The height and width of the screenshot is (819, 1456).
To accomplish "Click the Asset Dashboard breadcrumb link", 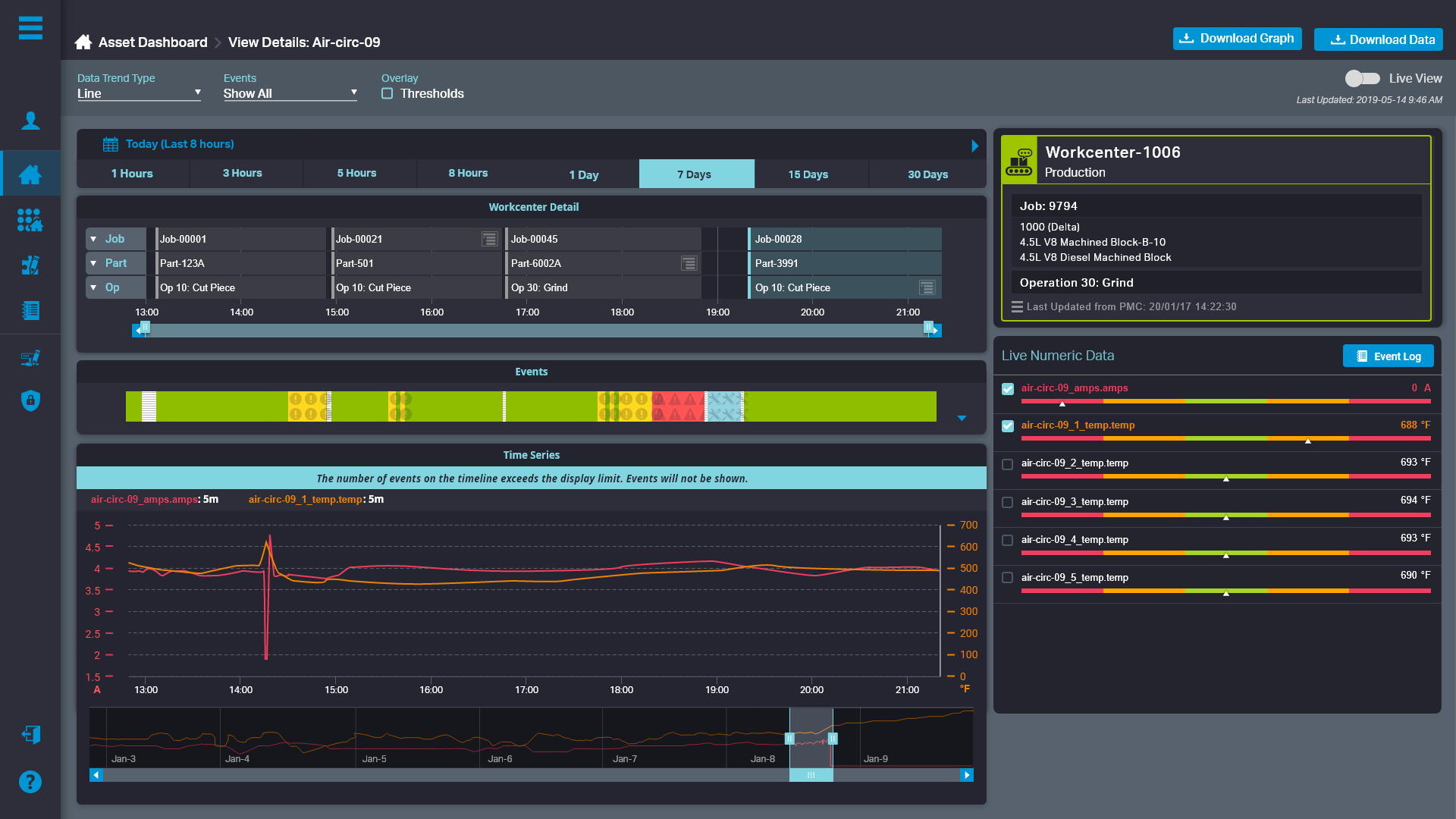I will pyautogui.click(x=152, y=42).
